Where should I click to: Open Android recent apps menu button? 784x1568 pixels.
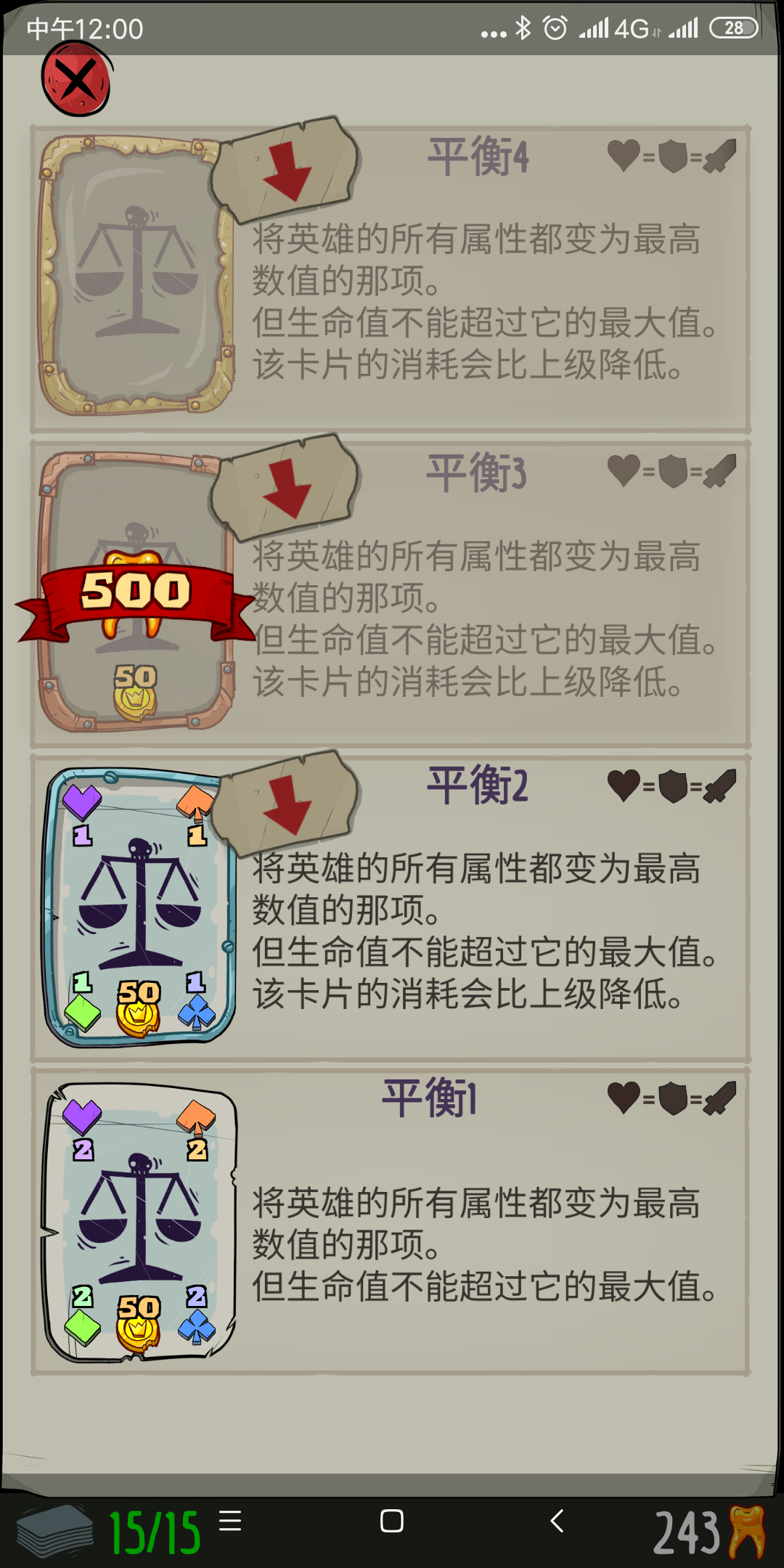coord(230,1520)
